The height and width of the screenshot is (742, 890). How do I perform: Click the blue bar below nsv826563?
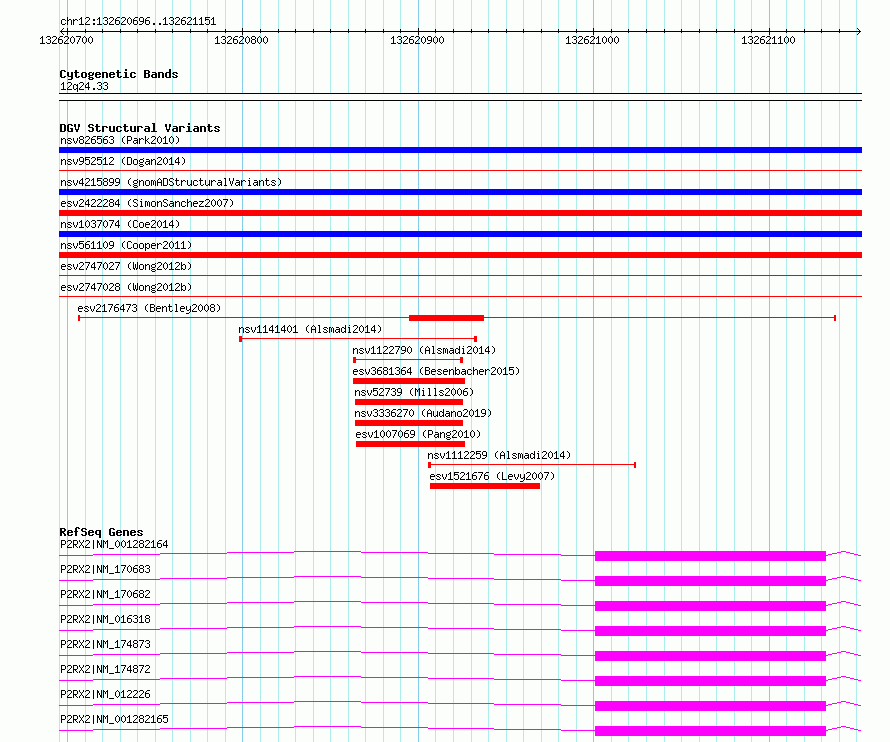point(460,150)
